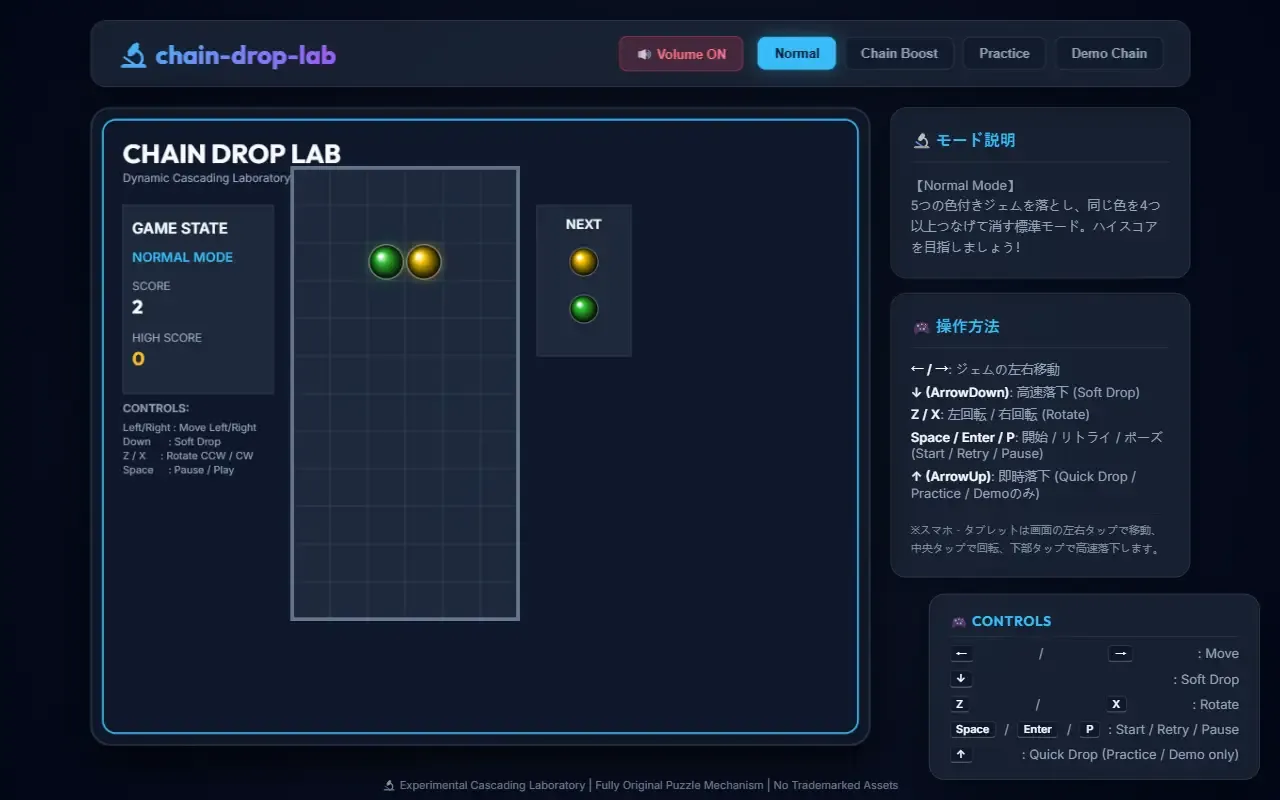Click the green gem in NEXT preview
This screenshot has width=1280, height=800.
[584, 309]
